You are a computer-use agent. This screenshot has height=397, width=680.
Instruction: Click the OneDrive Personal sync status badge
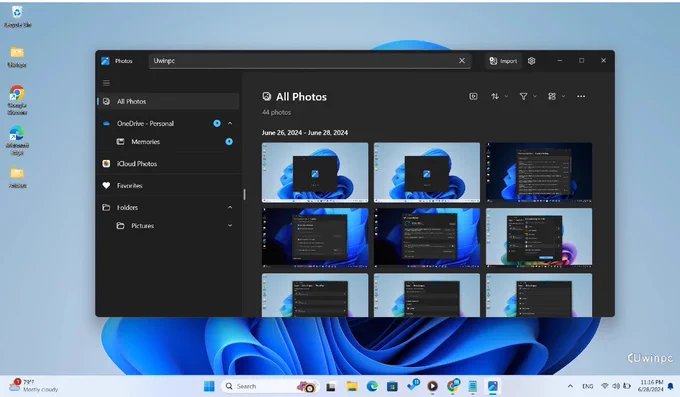click(x=217, y=124)
